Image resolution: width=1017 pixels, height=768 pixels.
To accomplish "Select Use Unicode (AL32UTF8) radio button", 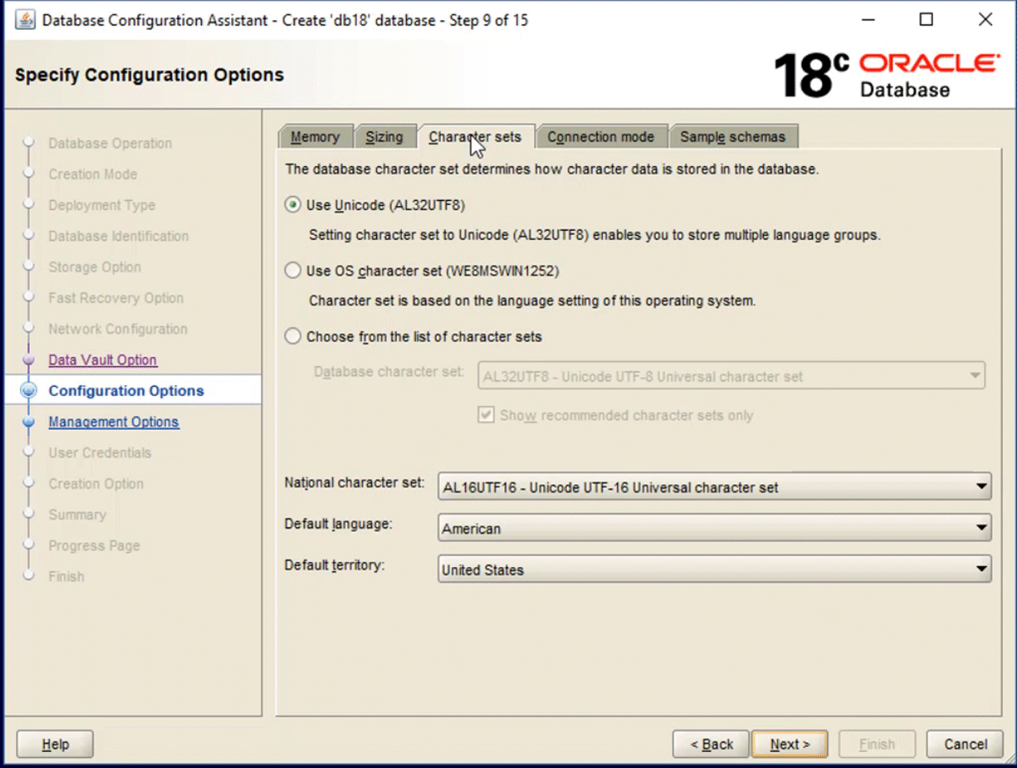I will (x=293, y=205).
